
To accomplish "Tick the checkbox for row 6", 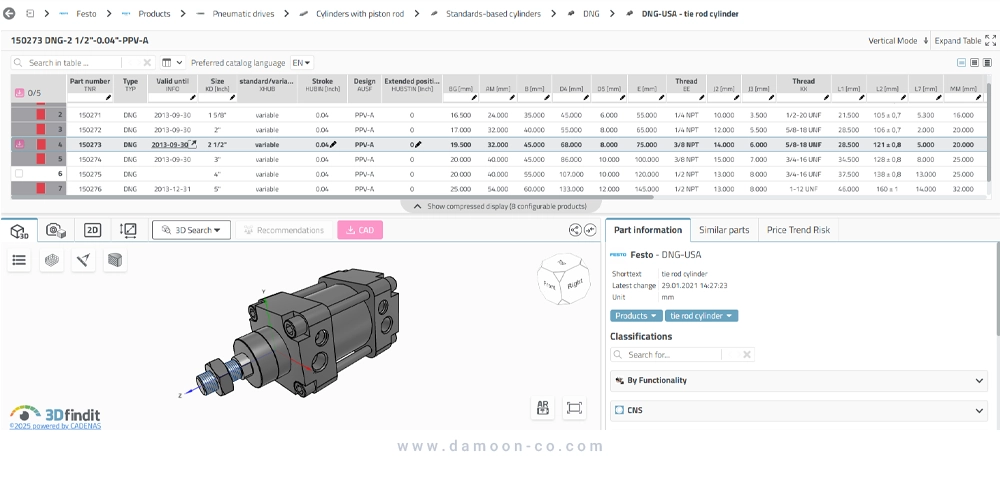I will [18, 174].
